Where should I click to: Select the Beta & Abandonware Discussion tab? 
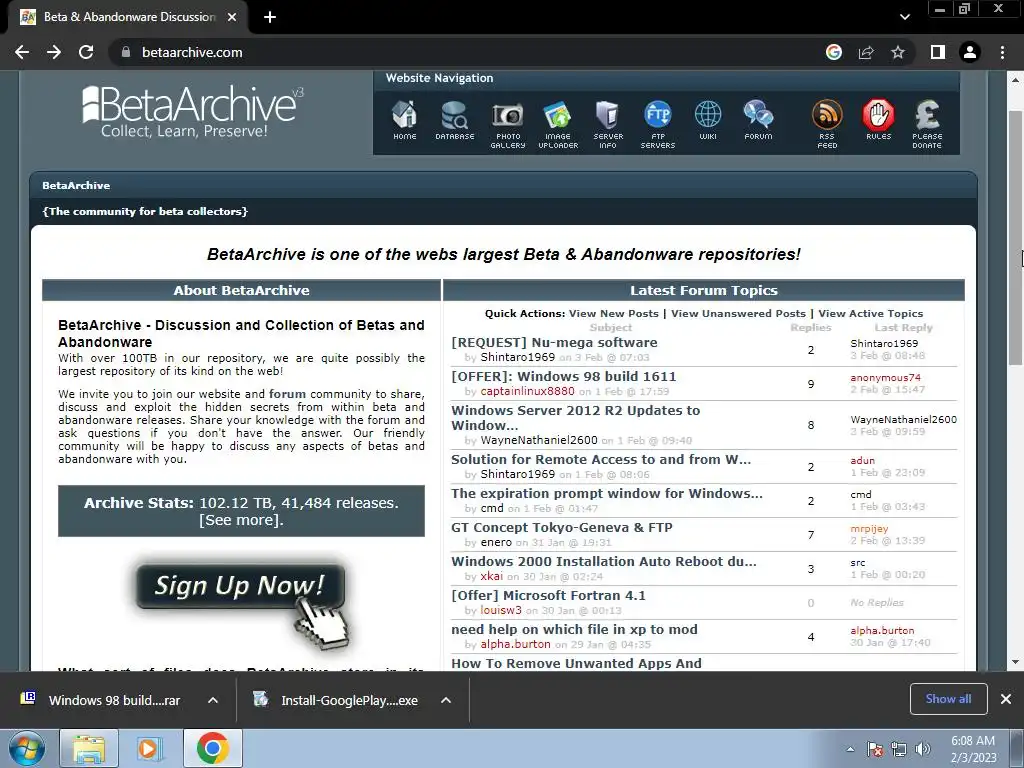tap(129, 17)
